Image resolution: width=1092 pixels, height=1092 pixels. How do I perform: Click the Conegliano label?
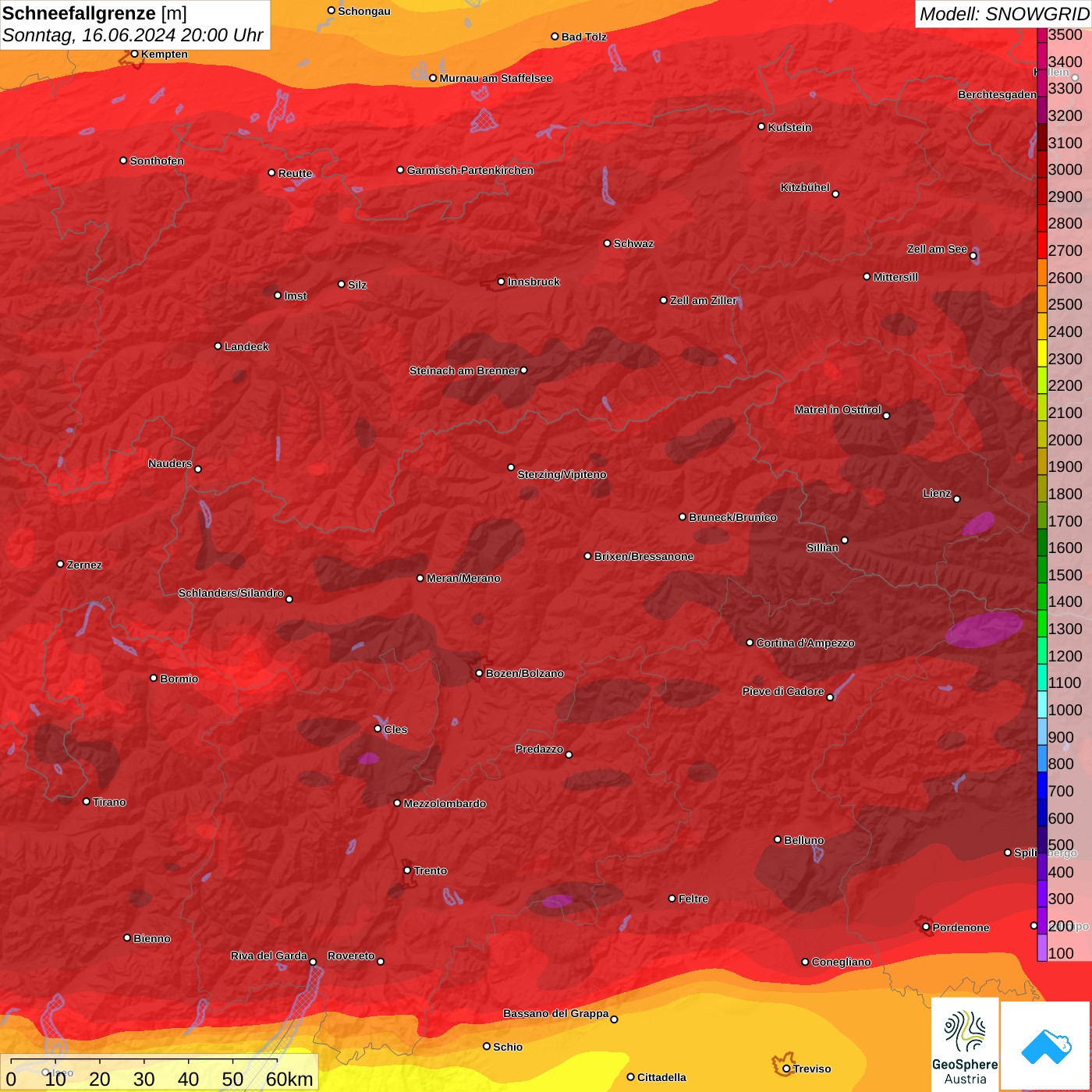[841, 962]
